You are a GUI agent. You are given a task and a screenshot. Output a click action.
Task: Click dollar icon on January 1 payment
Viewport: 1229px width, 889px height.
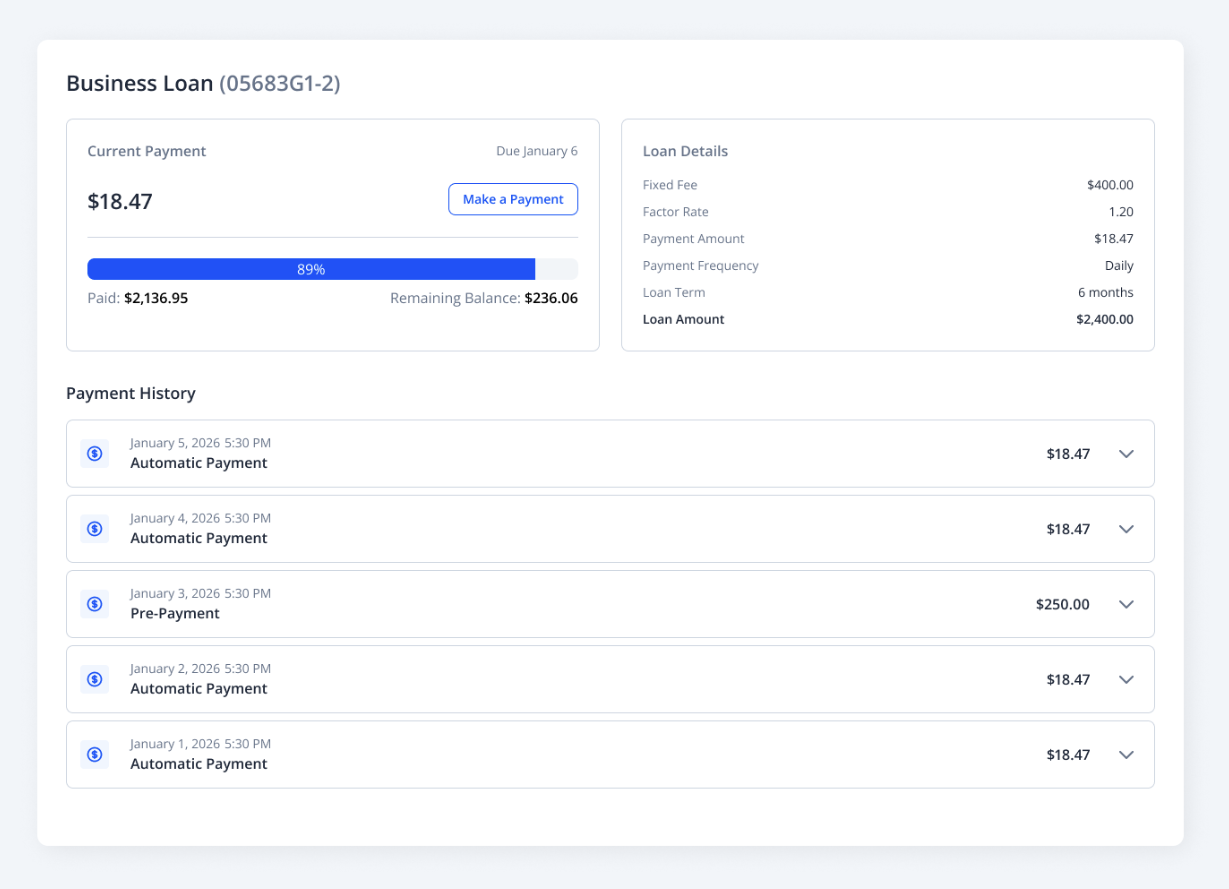point(95,755)
